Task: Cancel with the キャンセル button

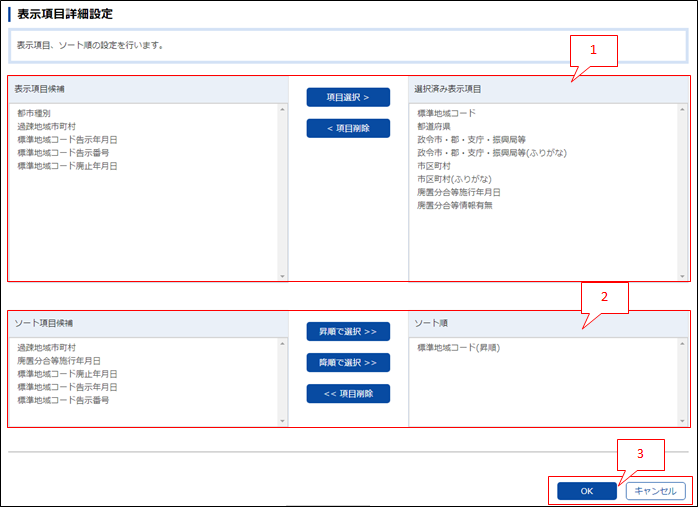Action: click(x=655, y=491)
